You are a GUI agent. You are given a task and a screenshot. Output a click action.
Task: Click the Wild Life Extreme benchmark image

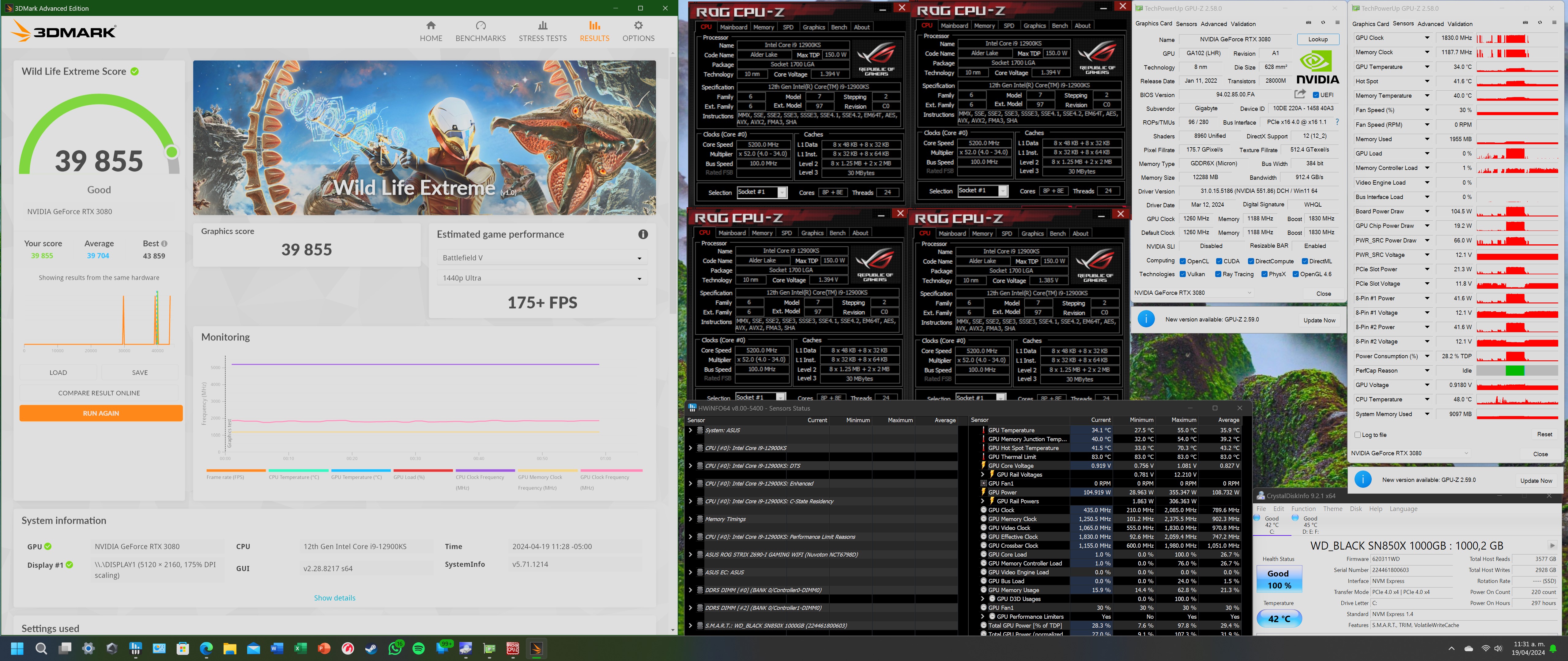click(424, 137)
